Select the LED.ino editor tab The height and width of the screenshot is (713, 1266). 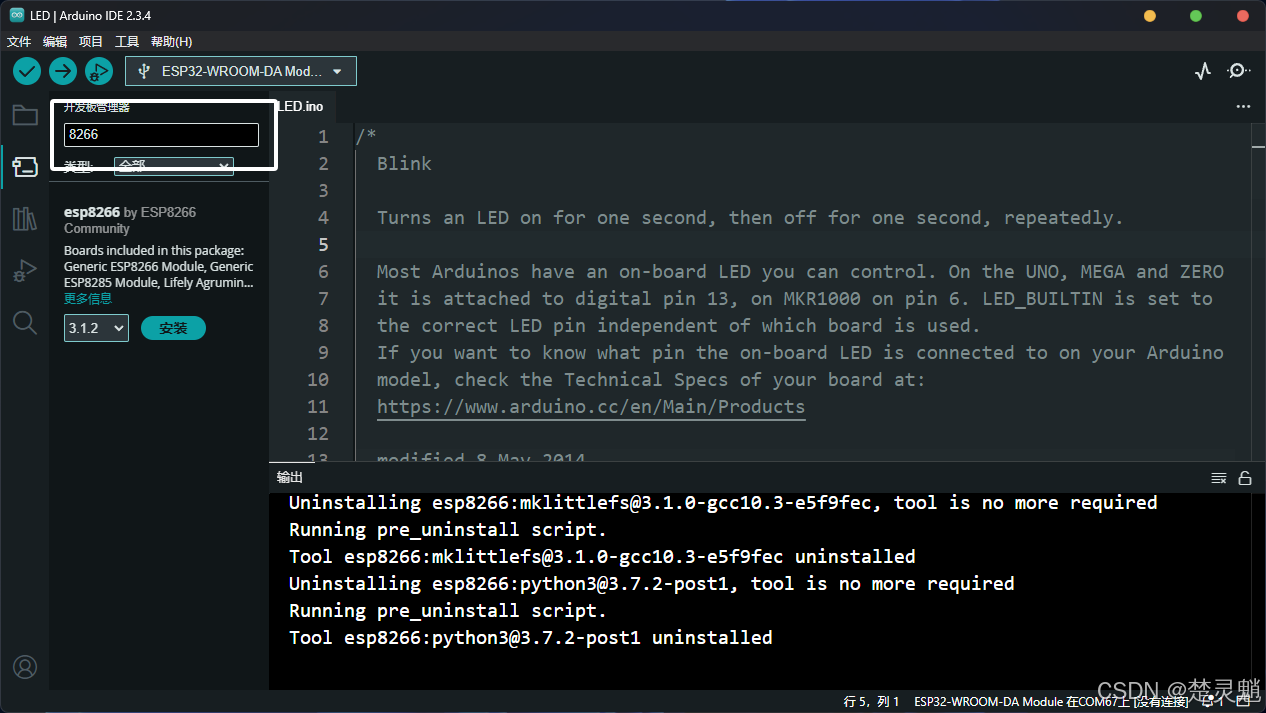299,106
